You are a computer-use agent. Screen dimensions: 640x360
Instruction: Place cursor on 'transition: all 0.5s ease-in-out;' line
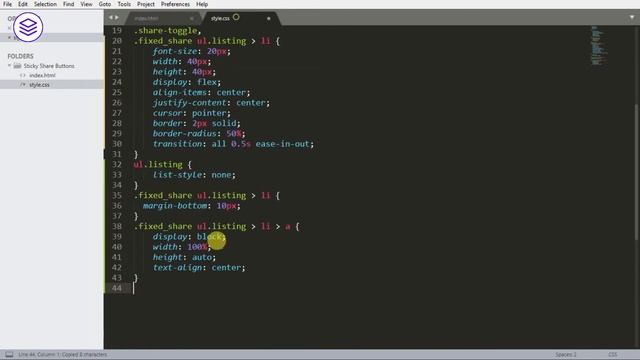233,144
